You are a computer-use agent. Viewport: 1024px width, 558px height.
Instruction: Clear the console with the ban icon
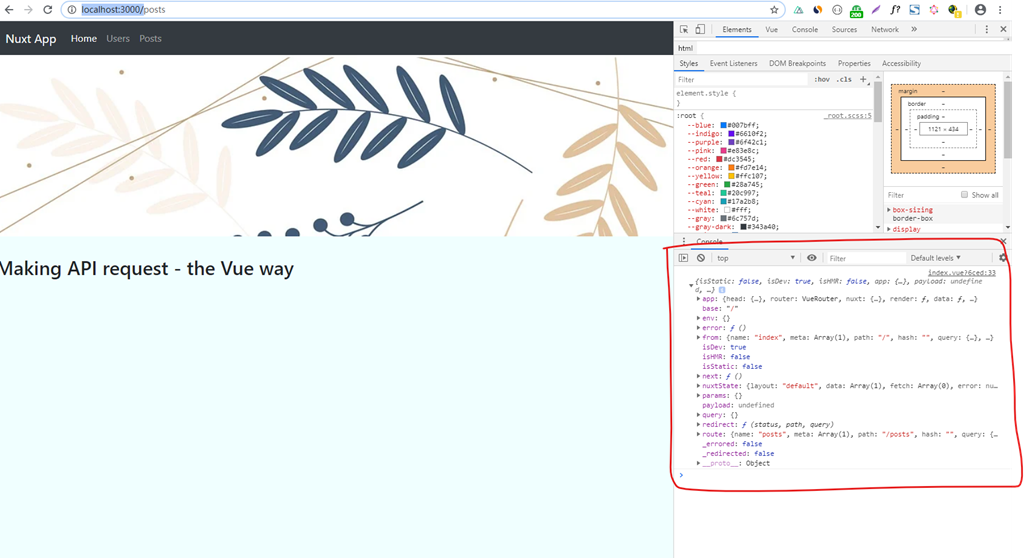click(x=701, y=258)
